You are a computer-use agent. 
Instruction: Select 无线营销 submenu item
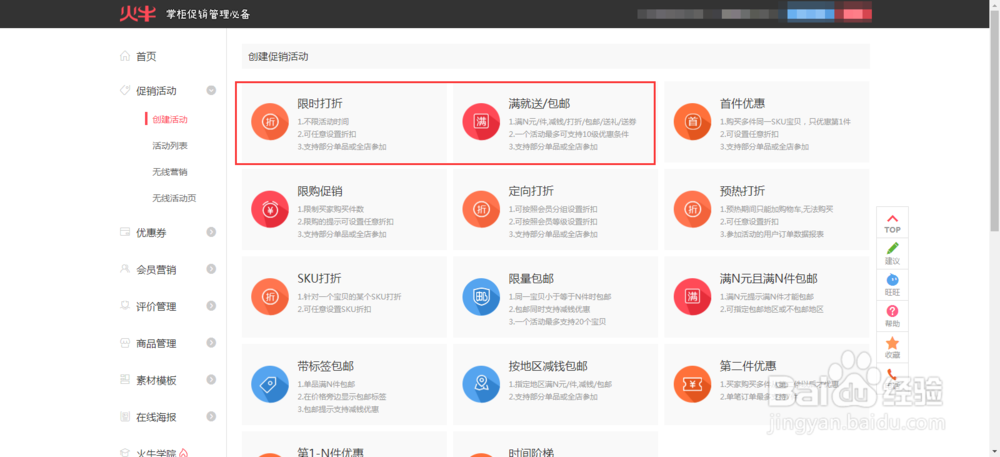click(170, 172)
